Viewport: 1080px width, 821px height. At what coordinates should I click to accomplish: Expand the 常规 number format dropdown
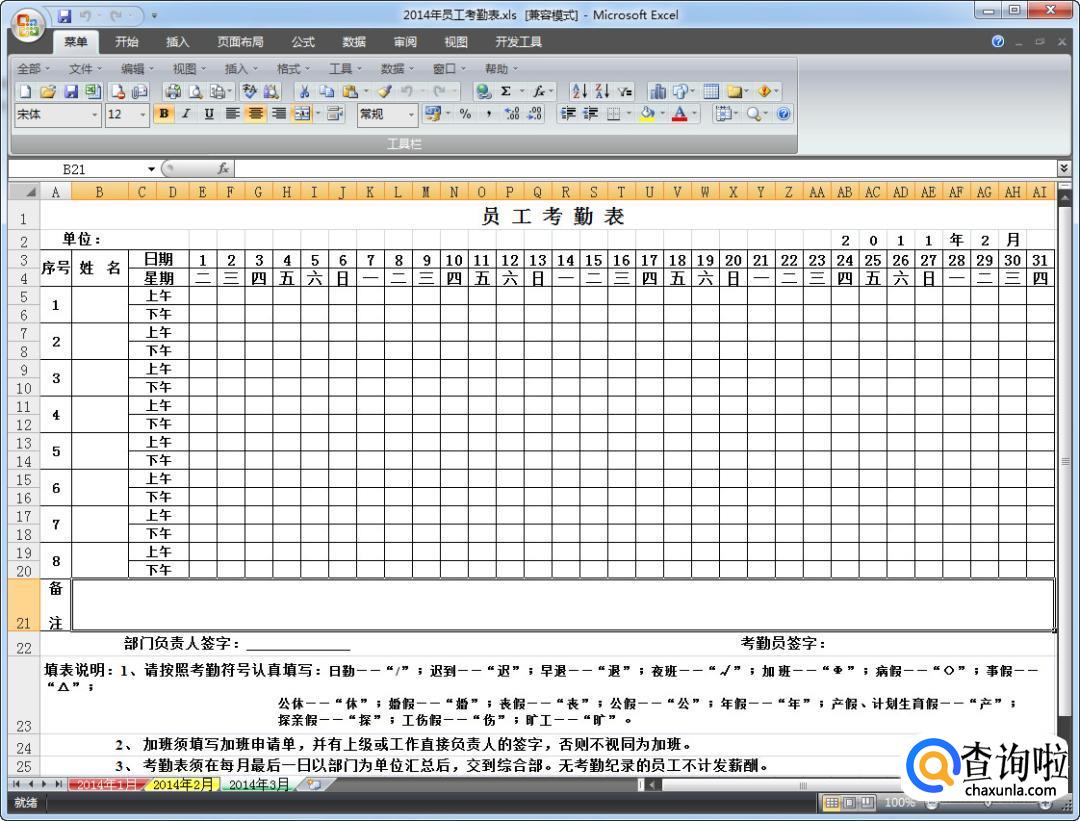point(411,114)
